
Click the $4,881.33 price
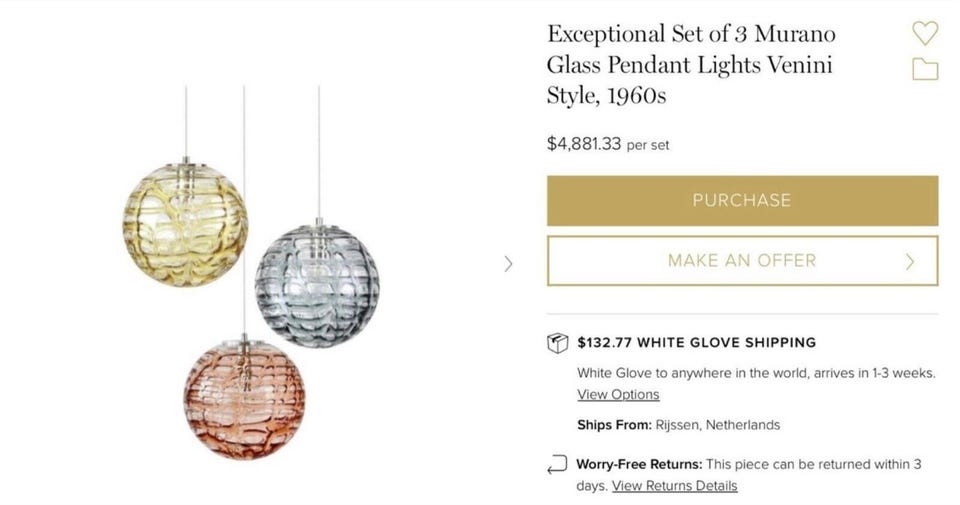(583, 143)
